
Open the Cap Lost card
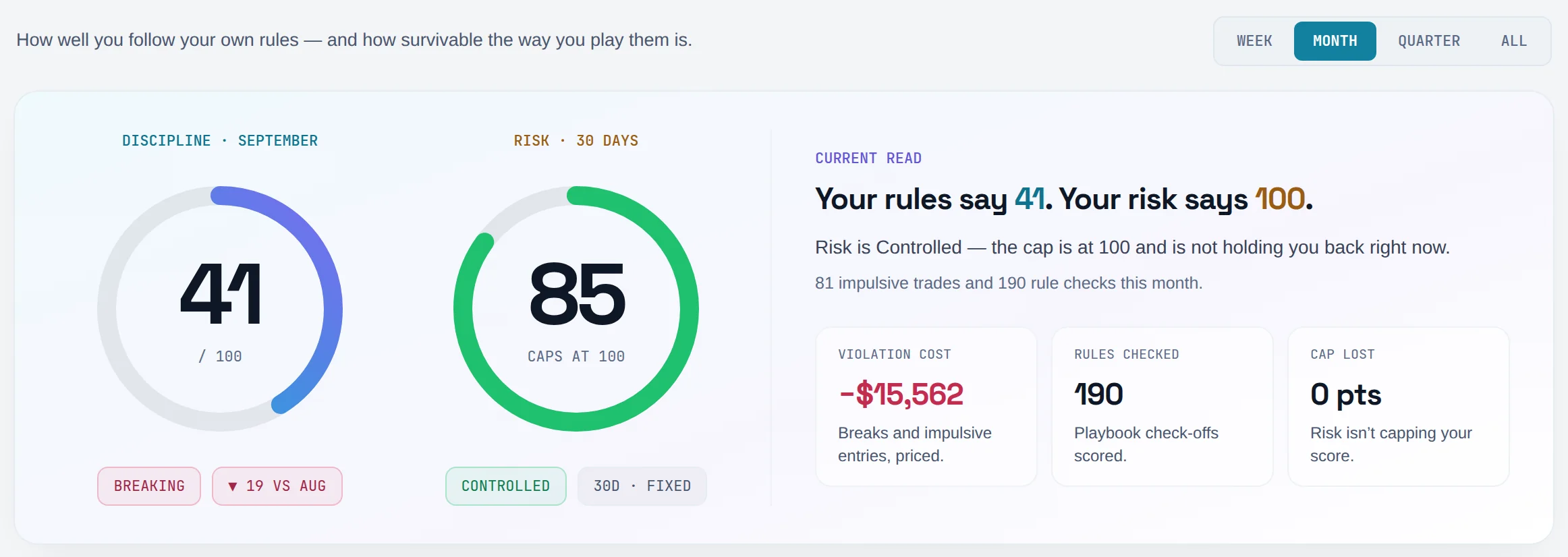pyautogui.click(x=1398, y=407)
